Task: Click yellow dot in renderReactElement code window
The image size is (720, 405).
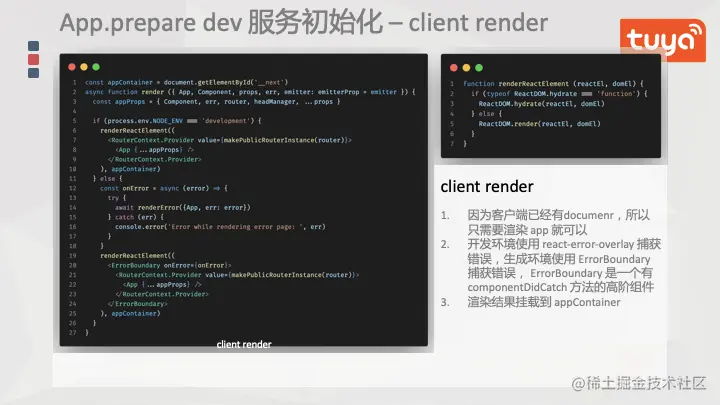Action: [x=466, y=68]
